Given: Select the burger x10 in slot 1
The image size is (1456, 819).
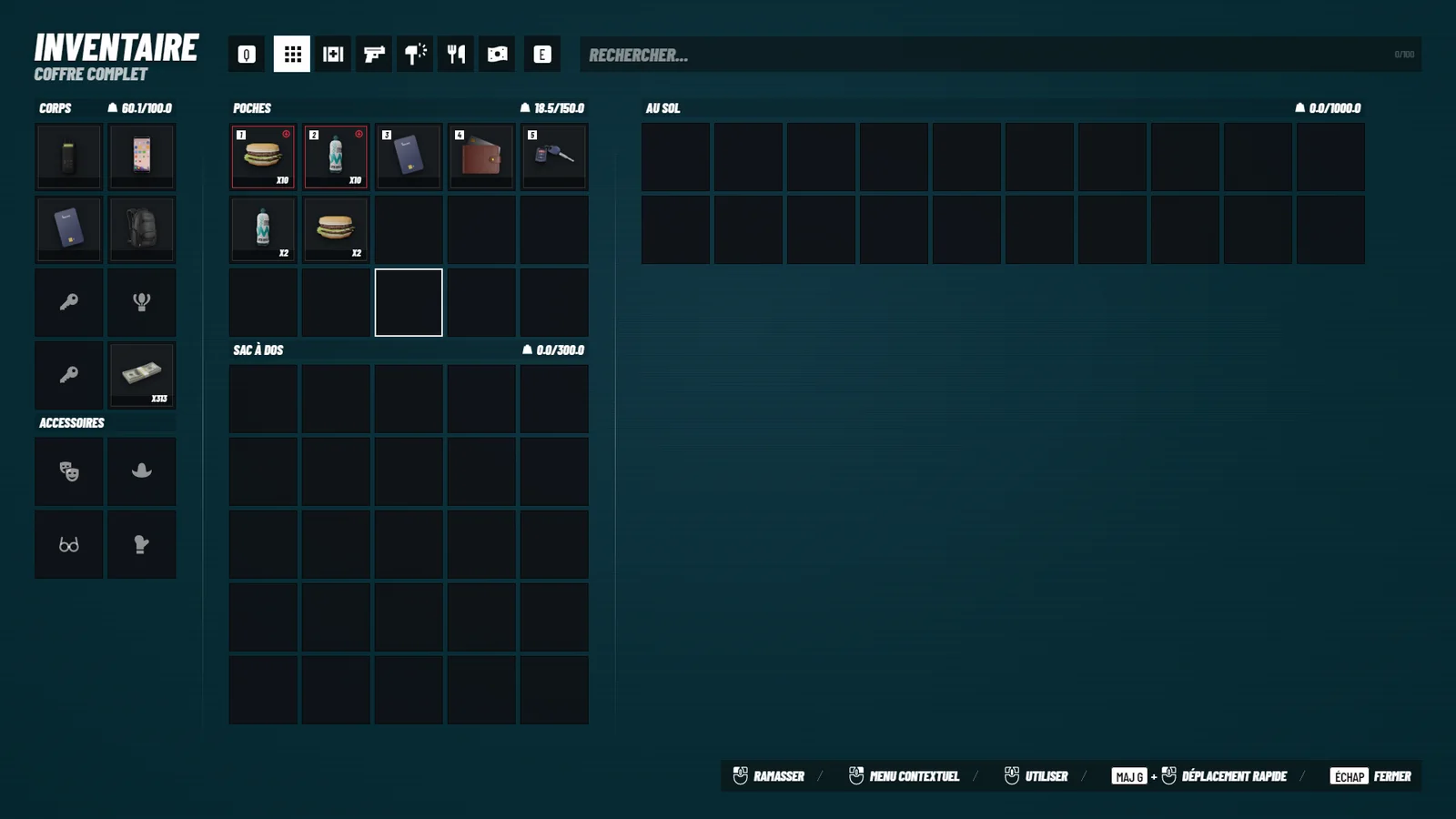Looking at the screenshot, I should [263, 157].
